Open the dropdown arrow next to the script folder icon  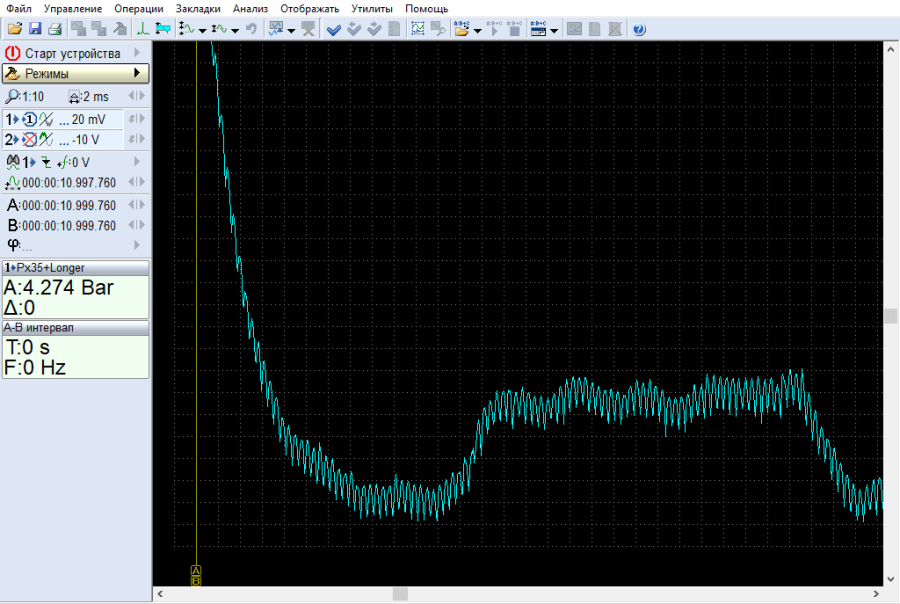[x=477, y=30]
